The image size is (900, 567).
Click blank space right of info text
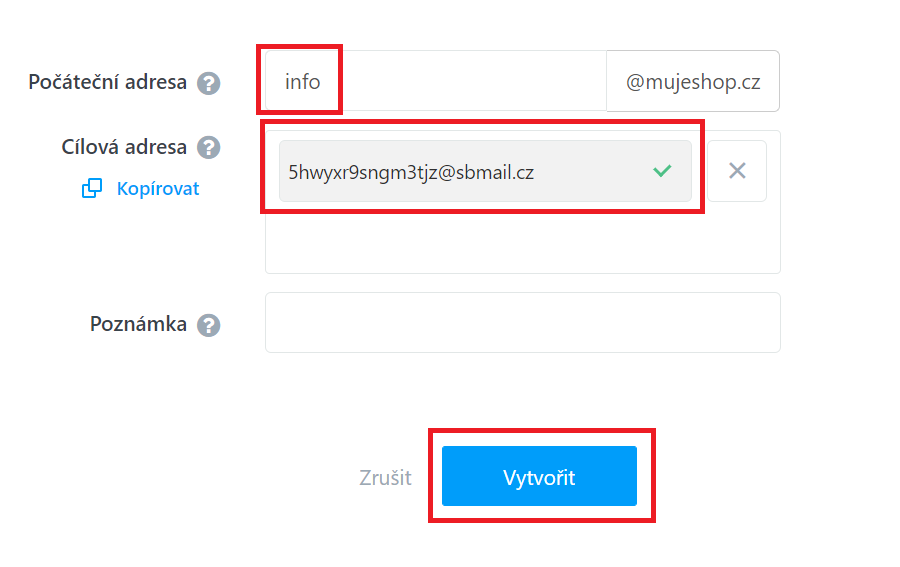471,81
